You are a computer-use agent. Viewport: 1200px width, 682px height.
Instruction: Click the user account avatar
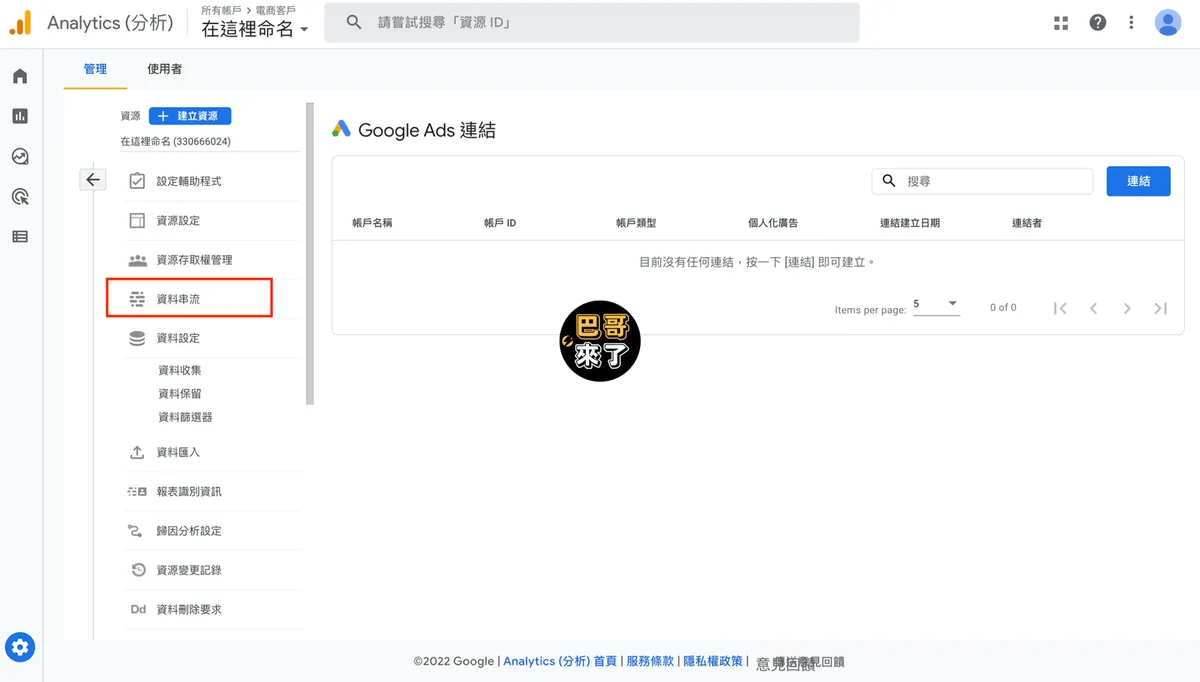coord(1168,22)
